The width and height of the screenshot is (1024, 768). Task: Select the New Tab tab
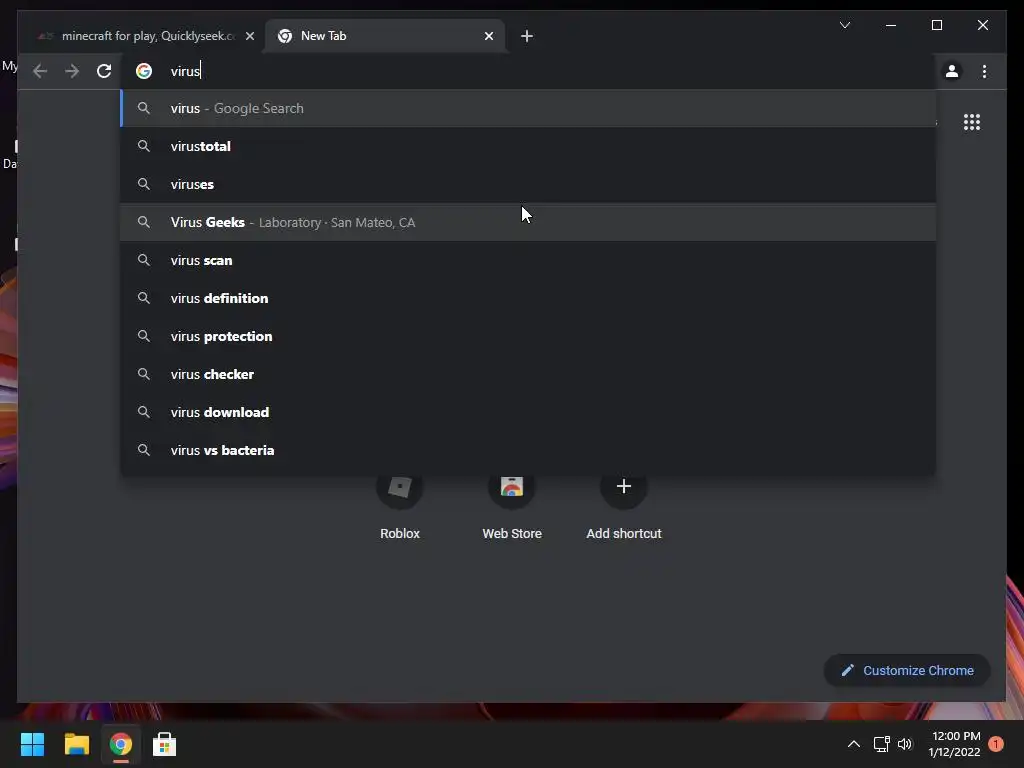pyautogui.click(x=385, y=36)
